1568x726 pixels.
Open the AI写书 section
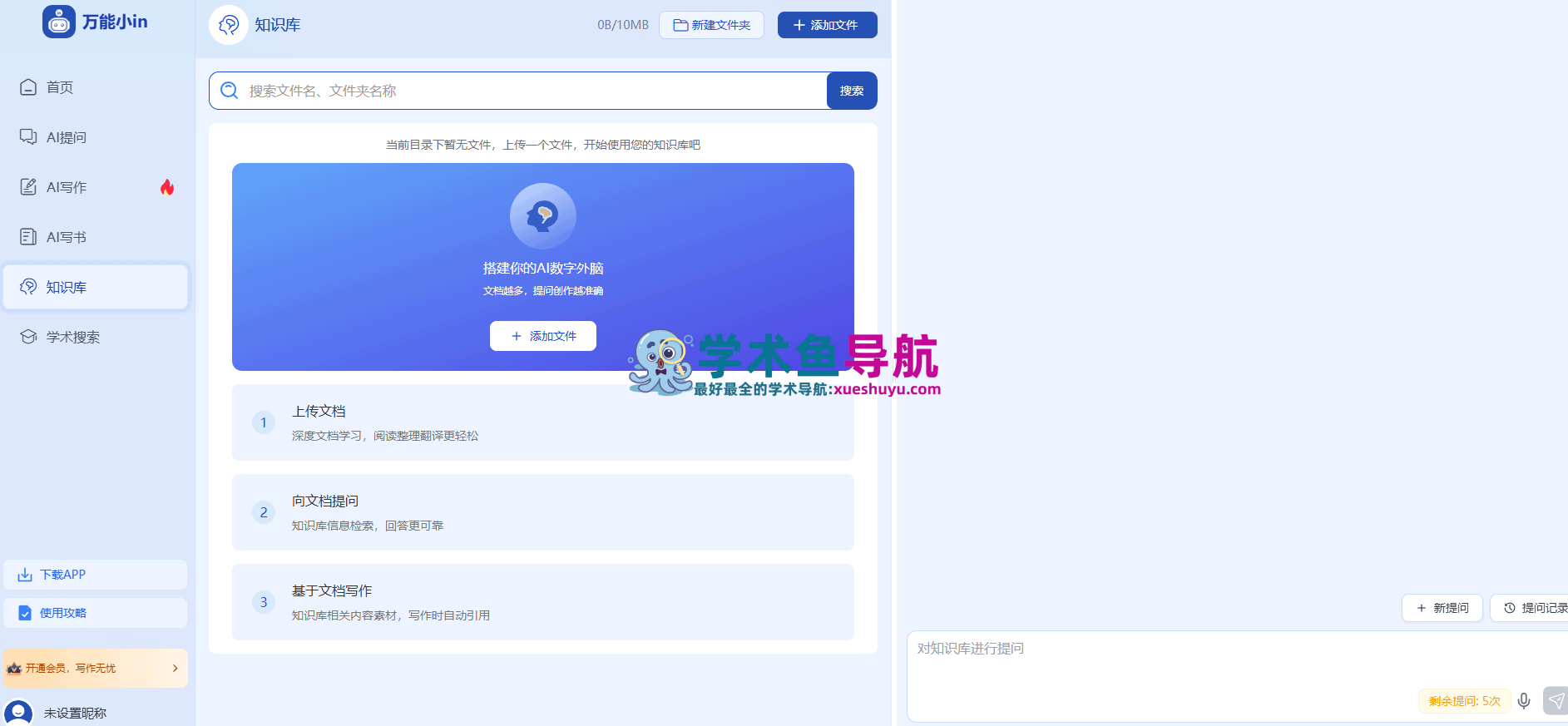(96, 237)
